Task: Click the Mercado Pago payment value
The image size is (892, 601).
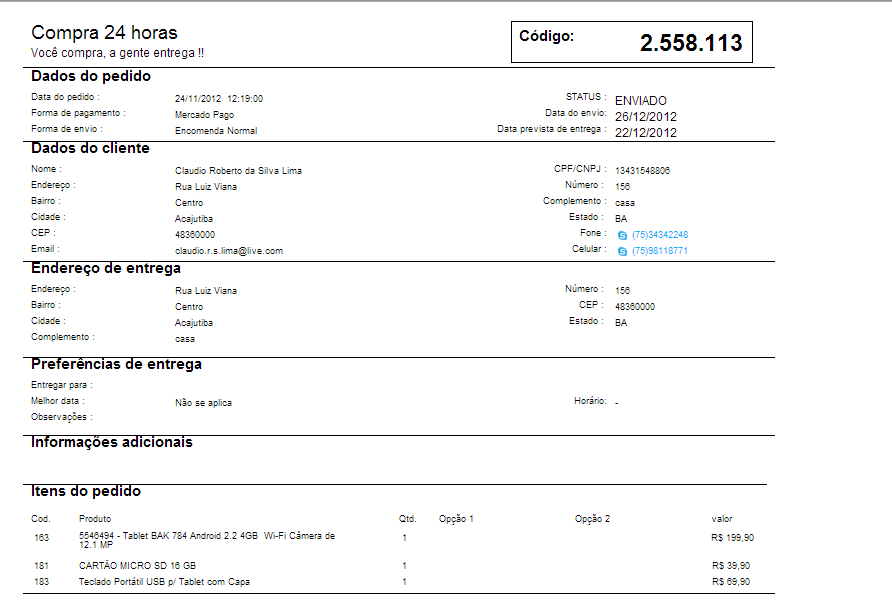Action: pyautogui.click(x=204, y=115)
